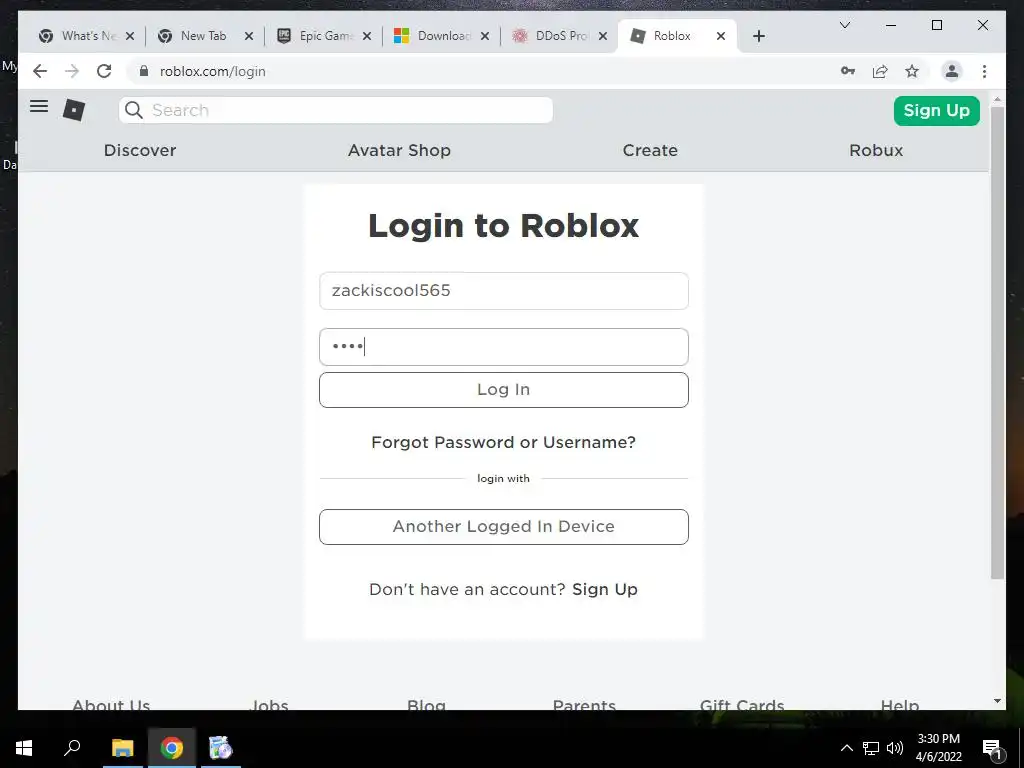This screenshot has height=768, width=1024.
Task: Open the Discover menu item
Action: (x=140, y=150)
